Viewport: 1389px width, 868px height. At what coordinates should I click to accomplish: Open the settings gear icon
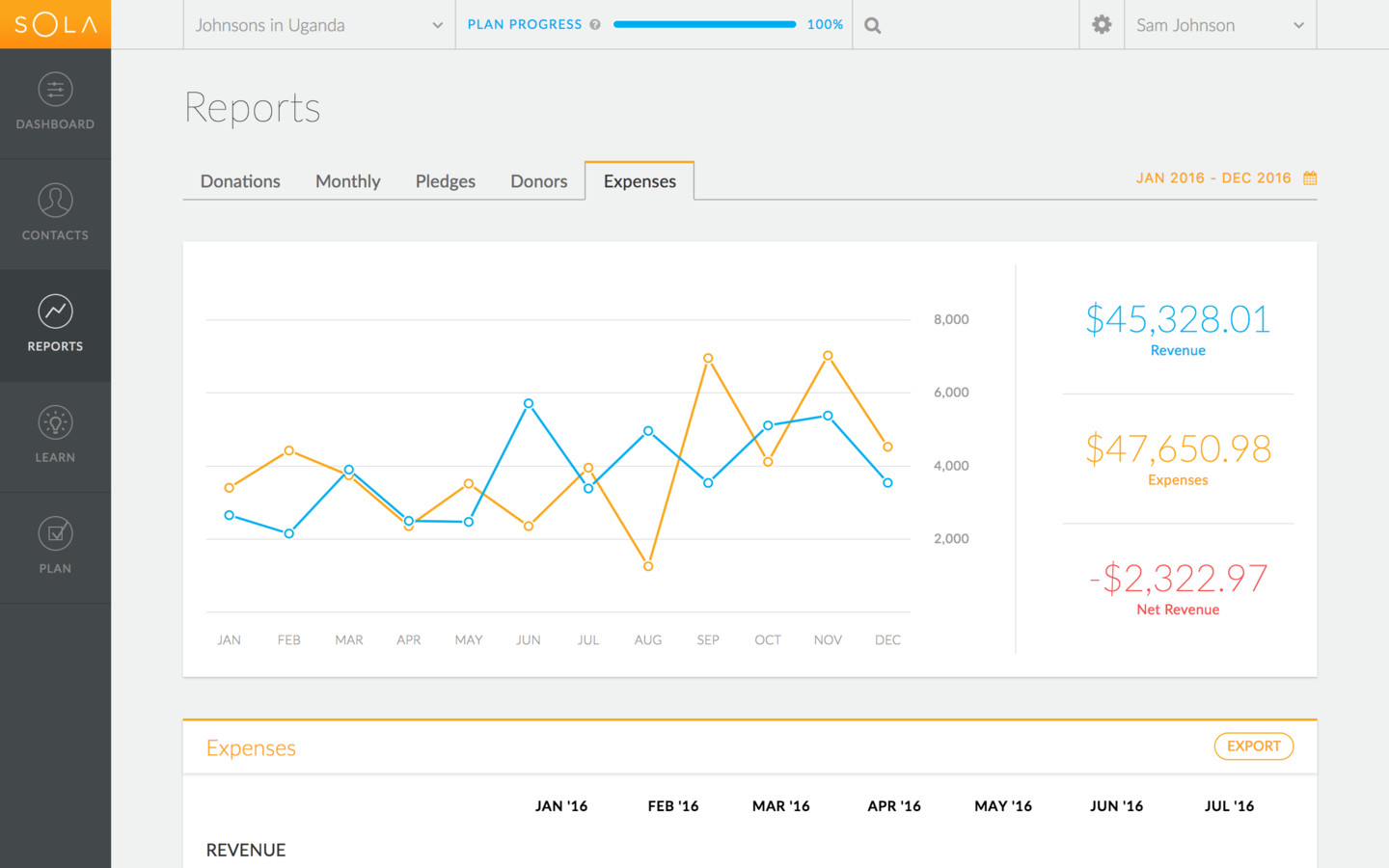tap(1101, 24)
